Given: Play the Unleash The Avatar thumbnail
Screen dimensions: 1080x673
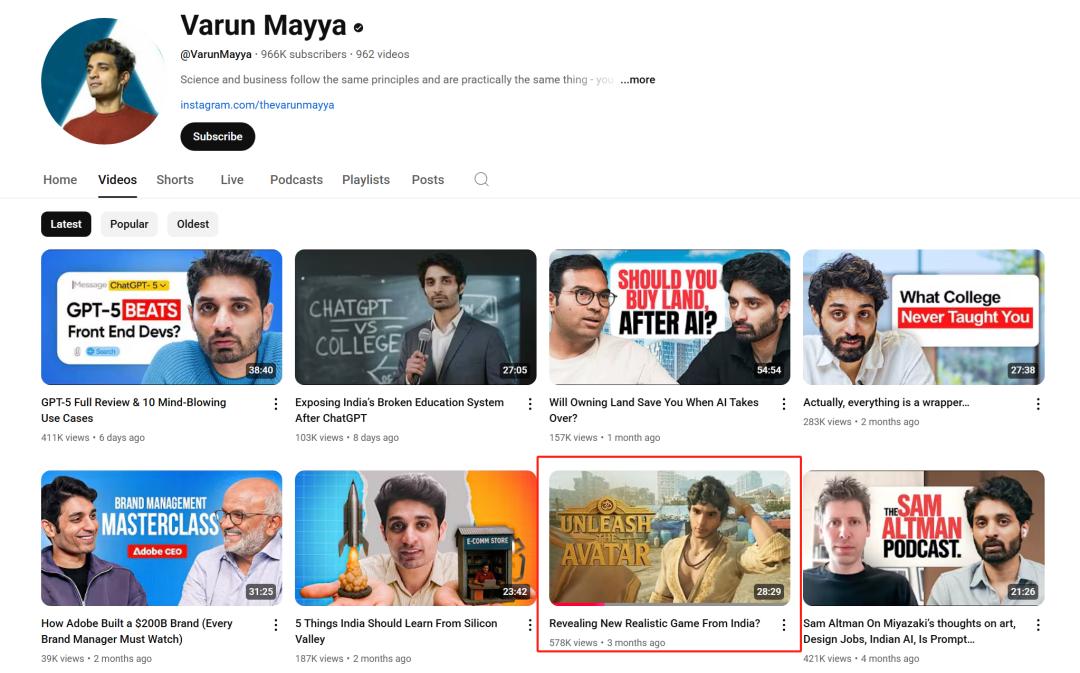Looking at the screenshot, I should coord(669,538).
